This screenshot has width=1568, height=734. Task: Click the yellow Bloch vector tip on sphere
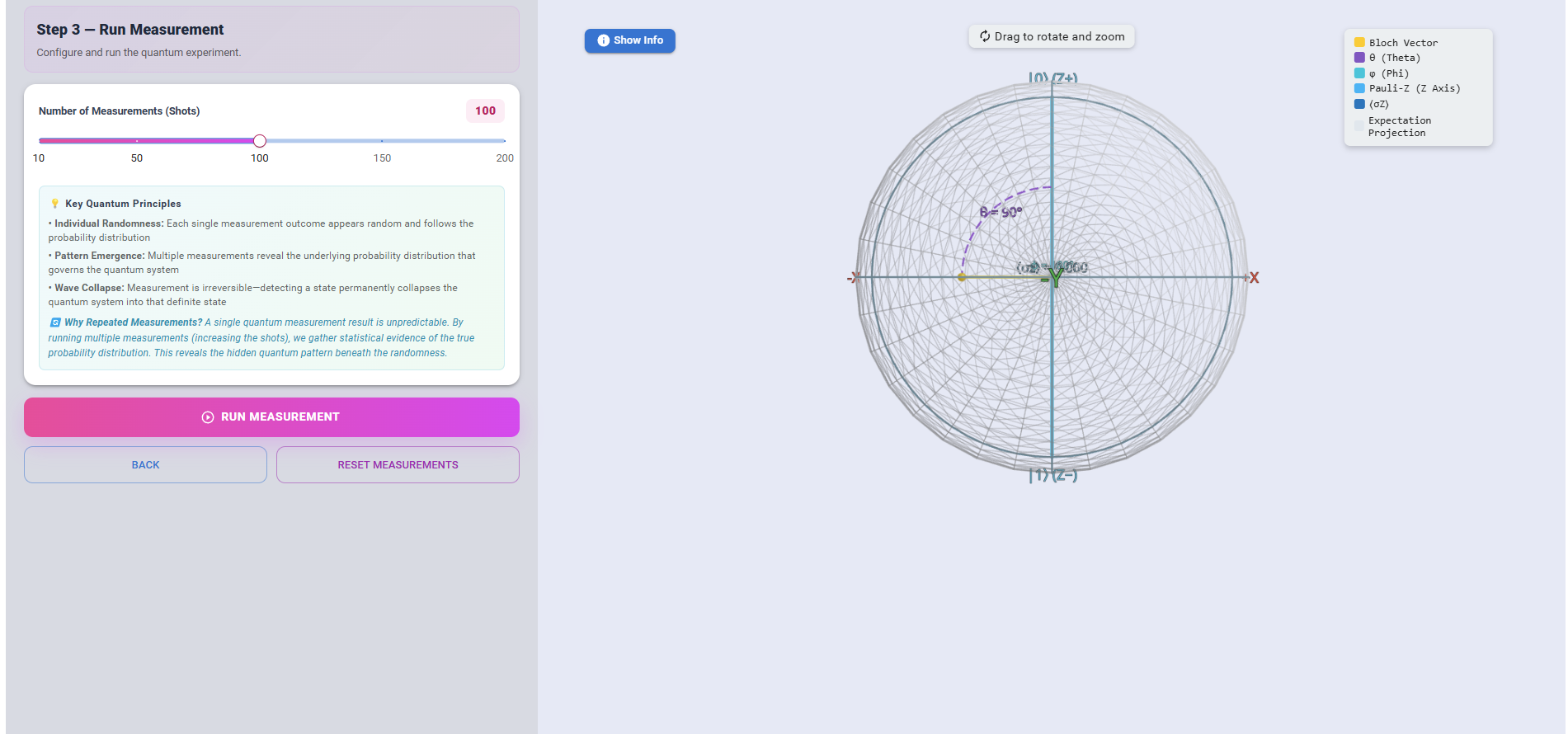click(x=962, y=277)
